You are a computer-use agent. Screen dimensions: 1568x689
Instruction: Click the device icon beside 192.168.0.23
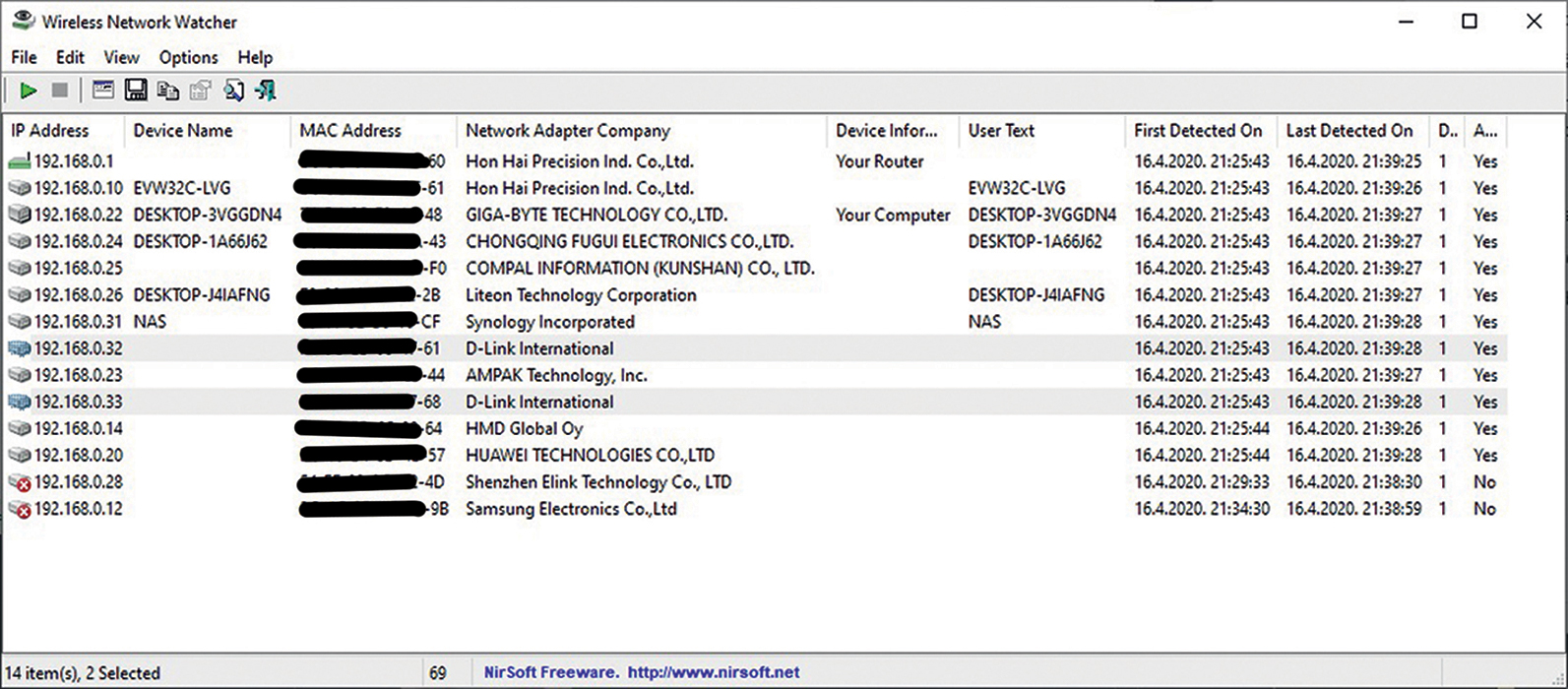pos(20,375)
